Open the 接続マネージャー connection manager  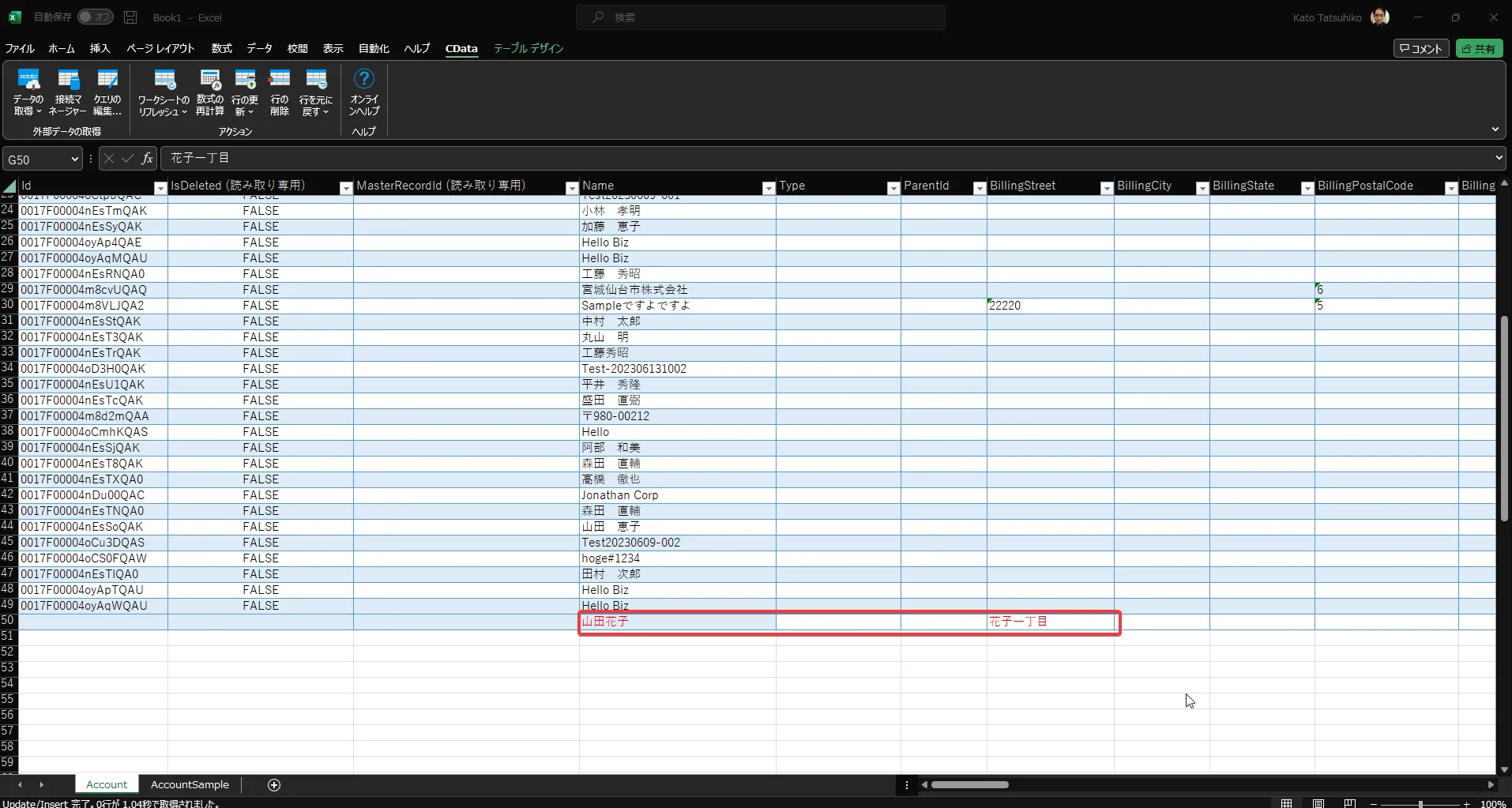68,92
